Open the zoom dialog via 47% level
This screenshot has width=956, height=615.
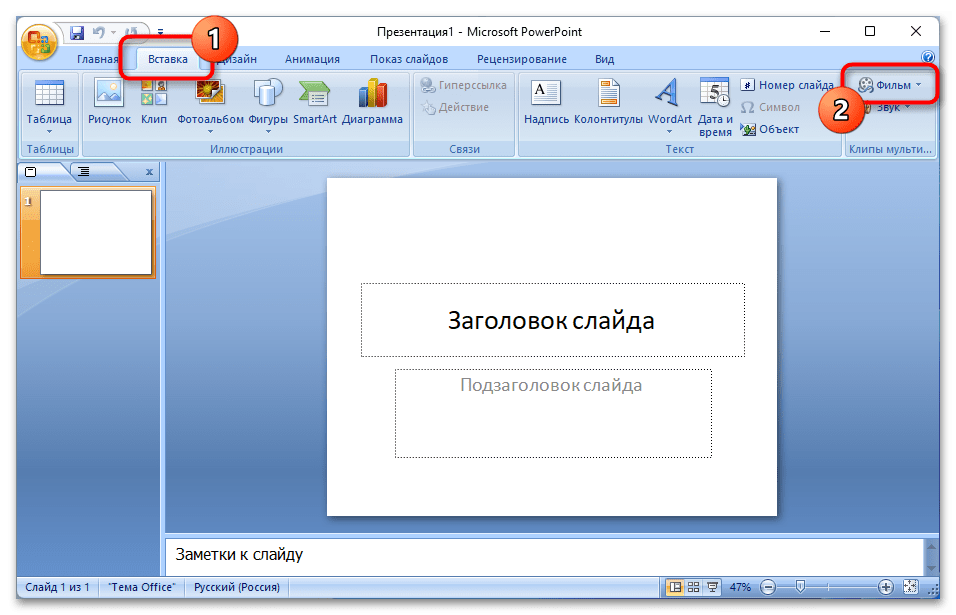[740, 587]
